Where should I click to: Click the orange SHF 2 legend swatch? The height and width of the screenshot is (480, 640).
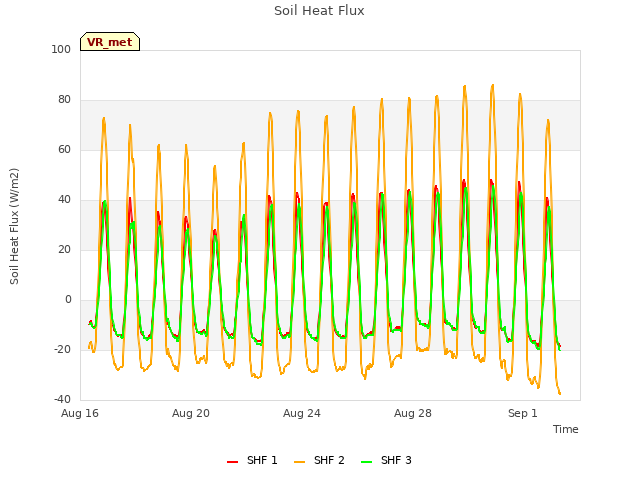(299, 462)
